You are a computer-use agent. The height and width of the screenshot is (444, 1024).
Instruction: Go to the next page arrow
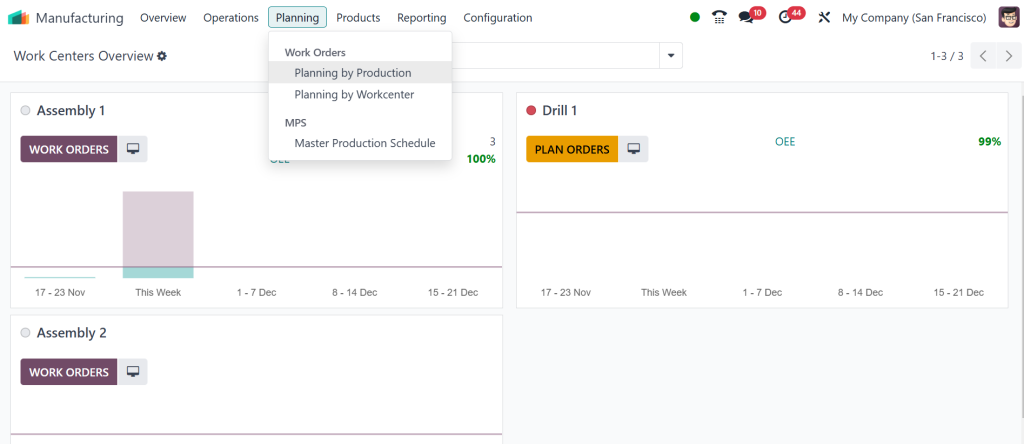click(1008, 56)
